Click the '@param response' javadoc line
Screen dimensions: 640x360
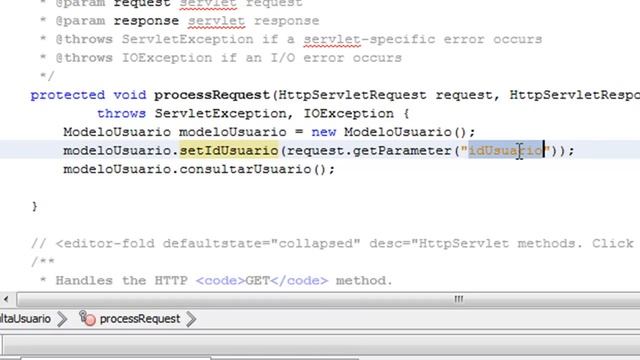pos(180,21)
